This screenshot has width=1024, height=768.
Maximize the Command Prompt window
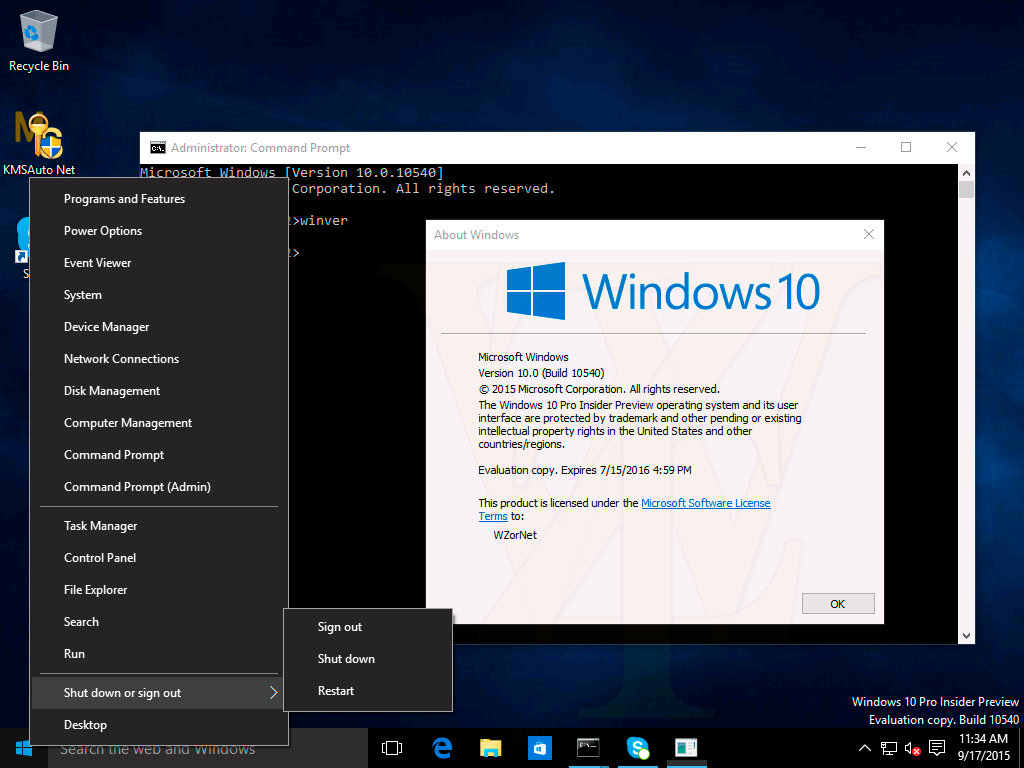click(x=906, y=148)
